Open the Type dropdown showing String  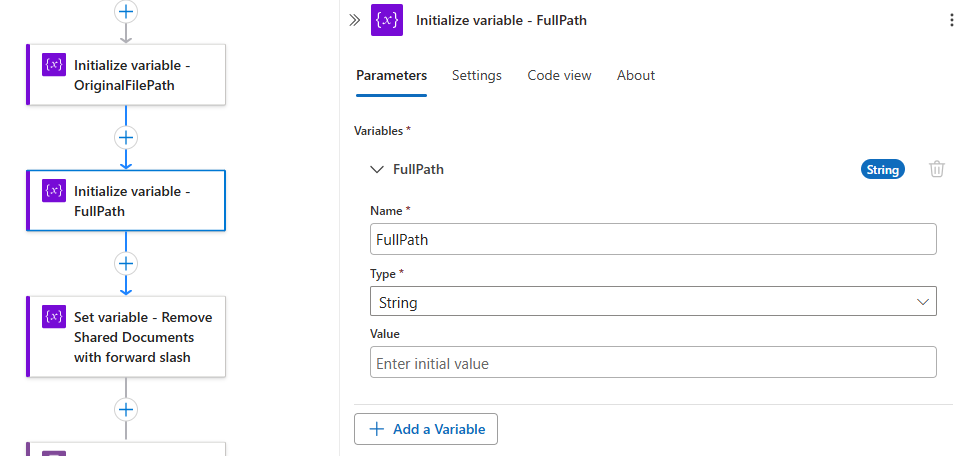click(652, 301)
